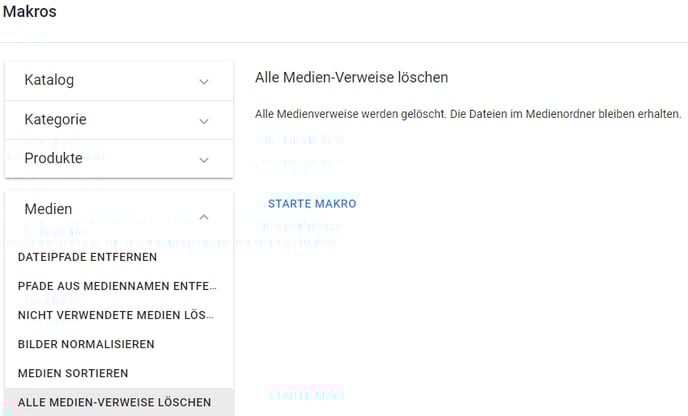
Task: Select the Kategorie section title
Action: coord(55,119)
